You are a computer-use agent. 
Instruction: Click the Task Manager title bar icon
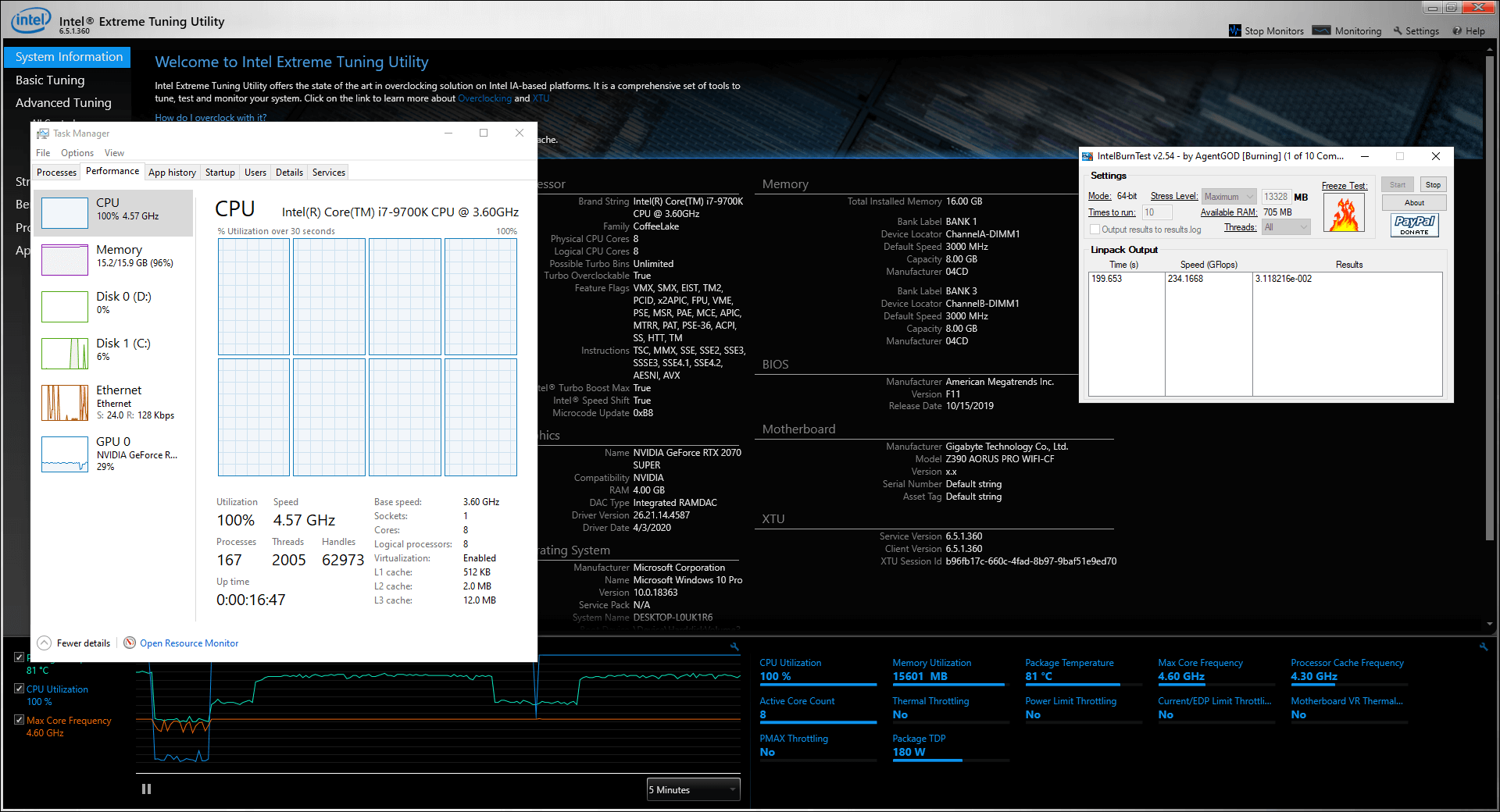(43, 134)
